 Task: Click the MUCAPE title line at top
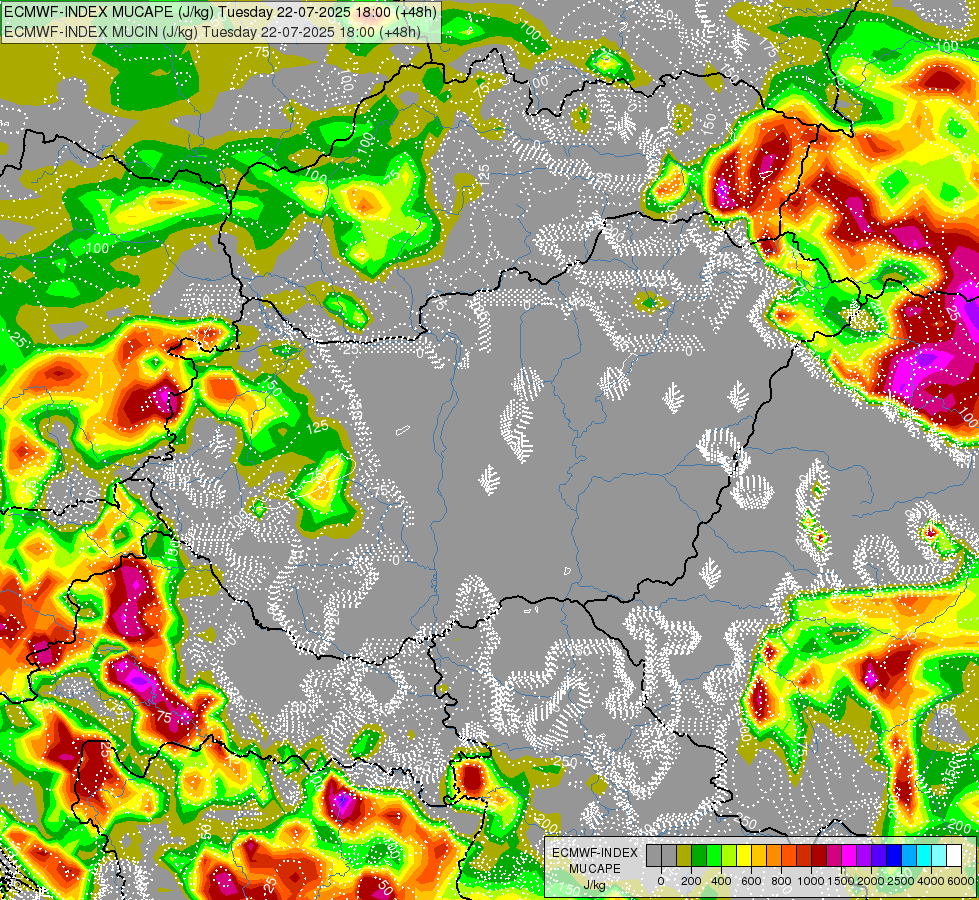coord(220,12)
